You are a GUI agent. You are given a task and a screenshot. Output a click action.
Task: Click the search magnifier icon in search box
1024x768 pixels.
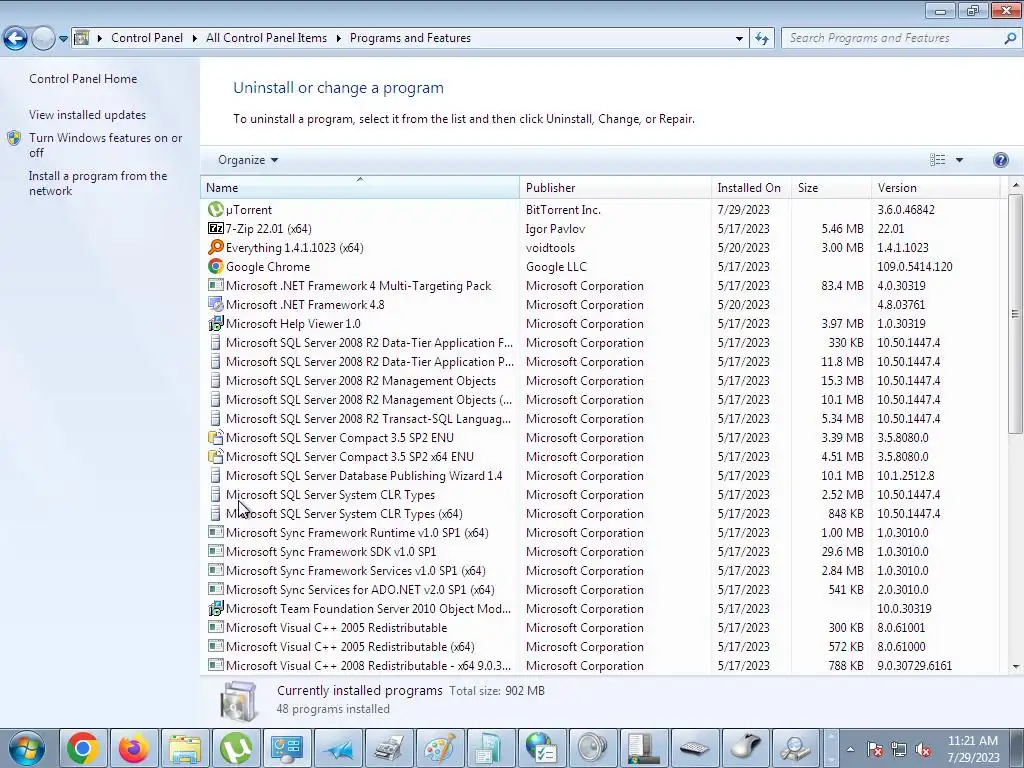tap(1010, 38)
